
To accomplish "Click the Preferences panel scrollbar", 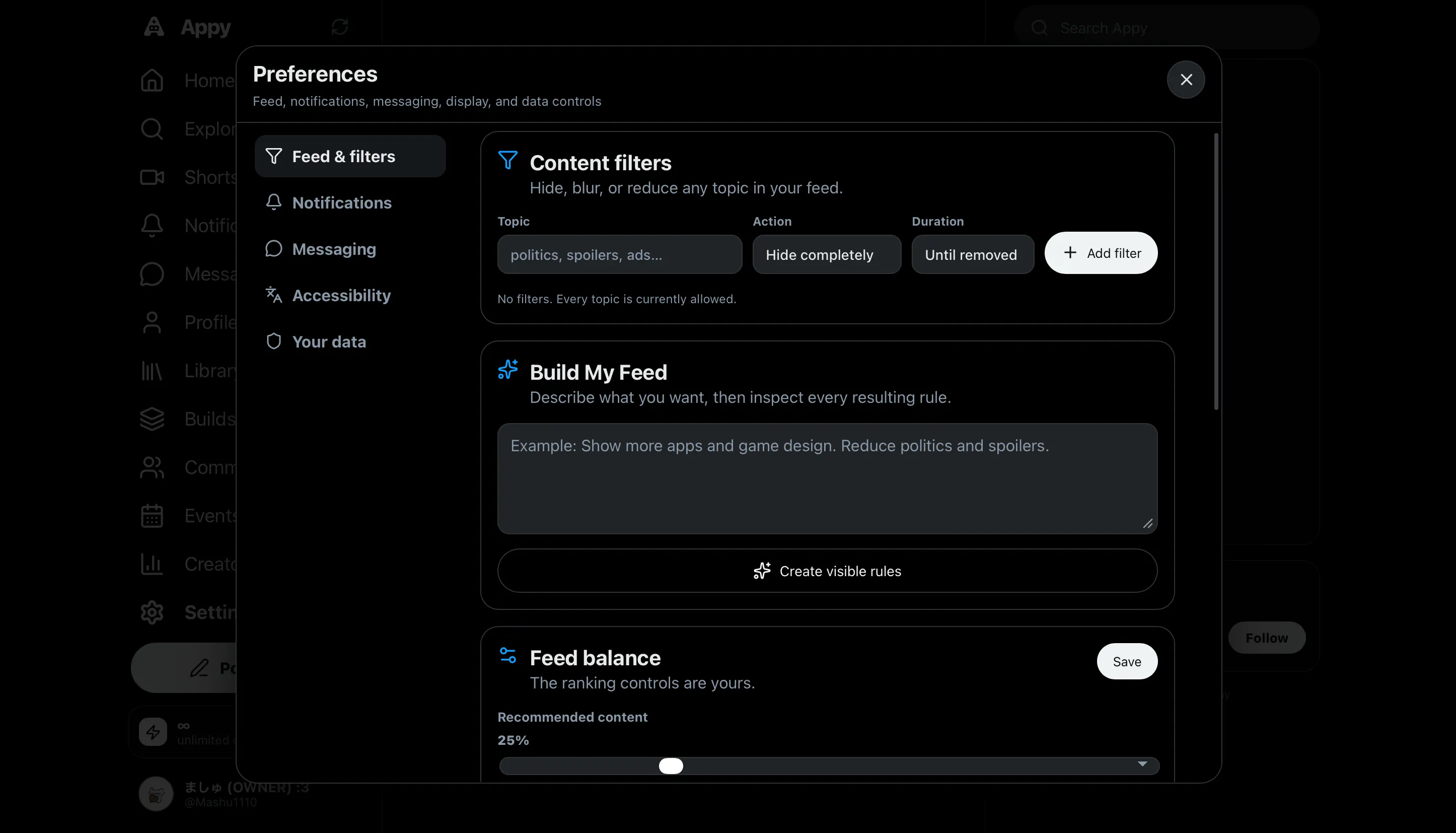I will [1216, 272].
